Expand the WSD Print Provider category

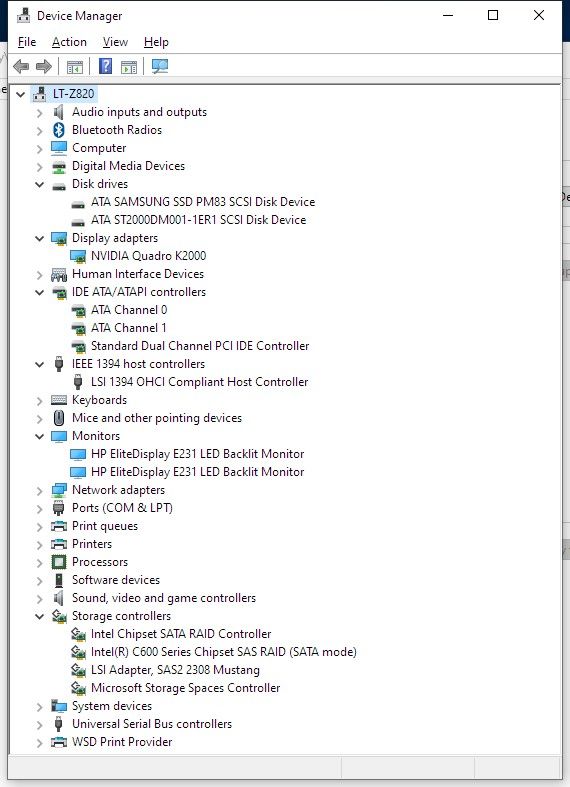40,742
